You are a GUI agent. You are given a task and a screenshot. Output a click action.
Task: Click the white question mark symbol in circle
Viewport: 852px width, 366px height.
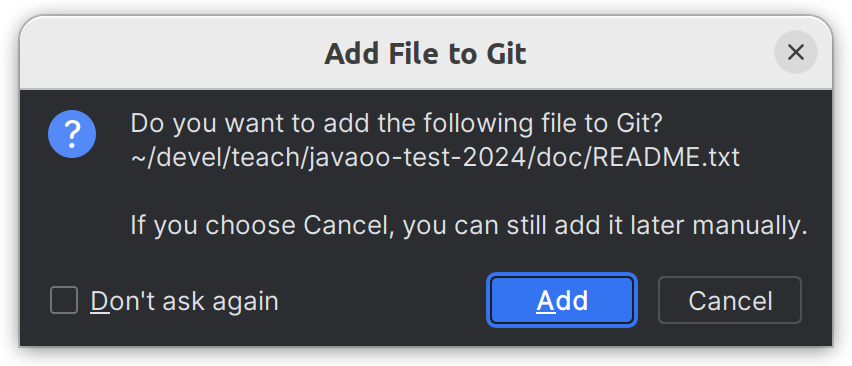pos(72,134)
